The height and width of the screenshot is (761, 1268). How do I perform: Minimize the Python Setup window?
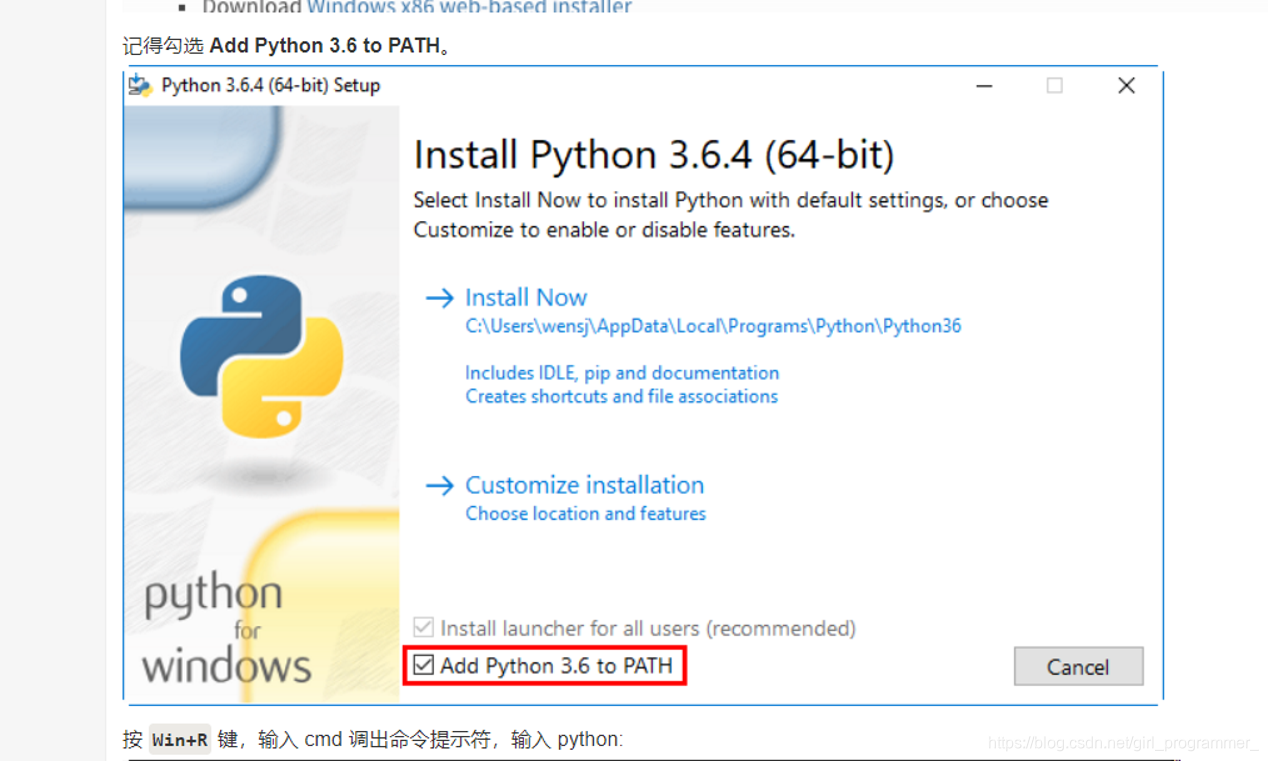pos(985,86)
